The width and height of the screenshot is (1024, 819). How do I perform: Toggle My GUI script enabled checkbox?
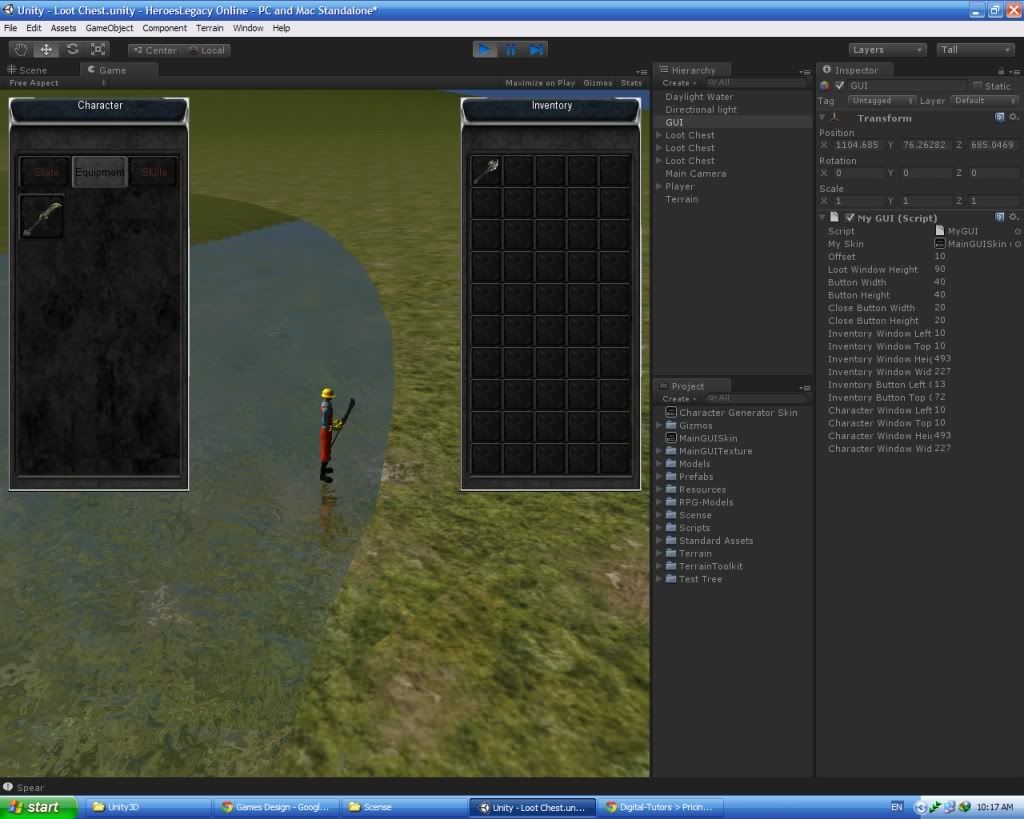[850, 217]
